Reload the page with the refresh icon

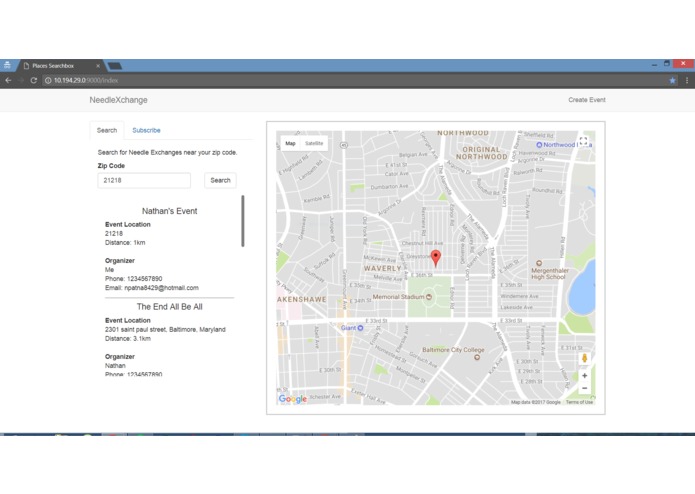tap(33, 80)
